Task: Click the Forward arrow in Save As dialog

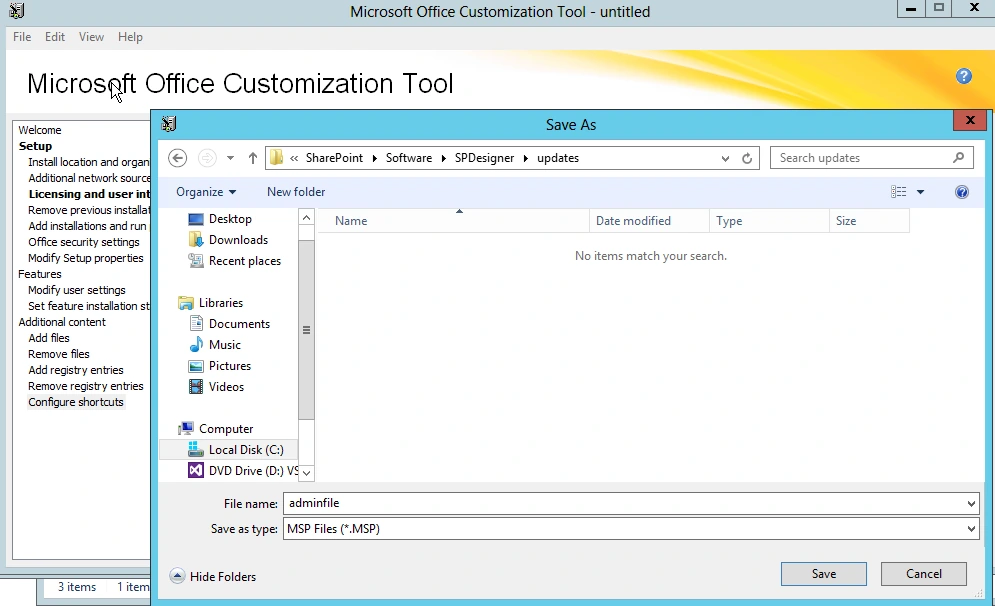Action: coord(207,158)
